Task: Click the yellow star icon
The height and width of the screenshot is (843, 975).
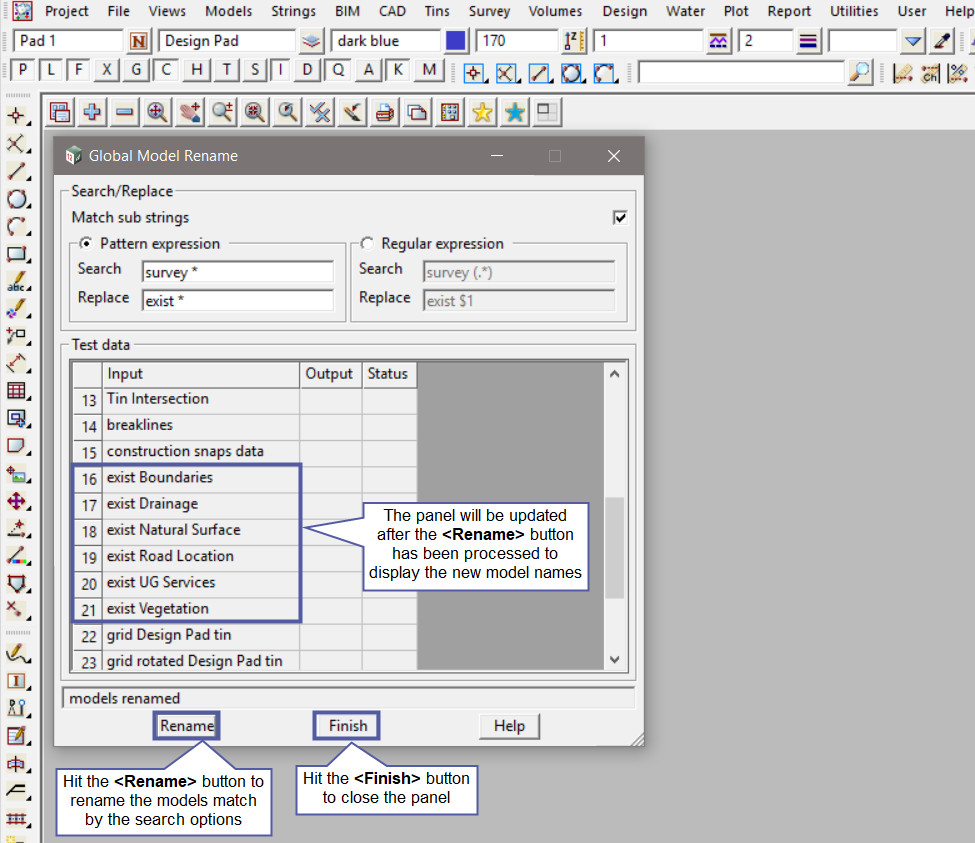Action: tap(482, 113)
